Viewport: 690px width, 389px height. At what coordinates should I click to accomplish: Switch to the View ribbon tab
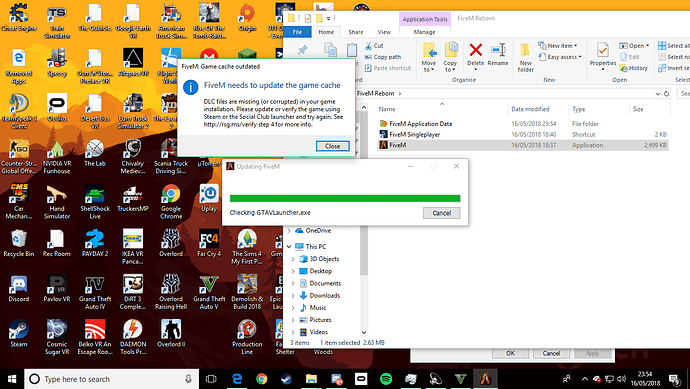point(384,32)
